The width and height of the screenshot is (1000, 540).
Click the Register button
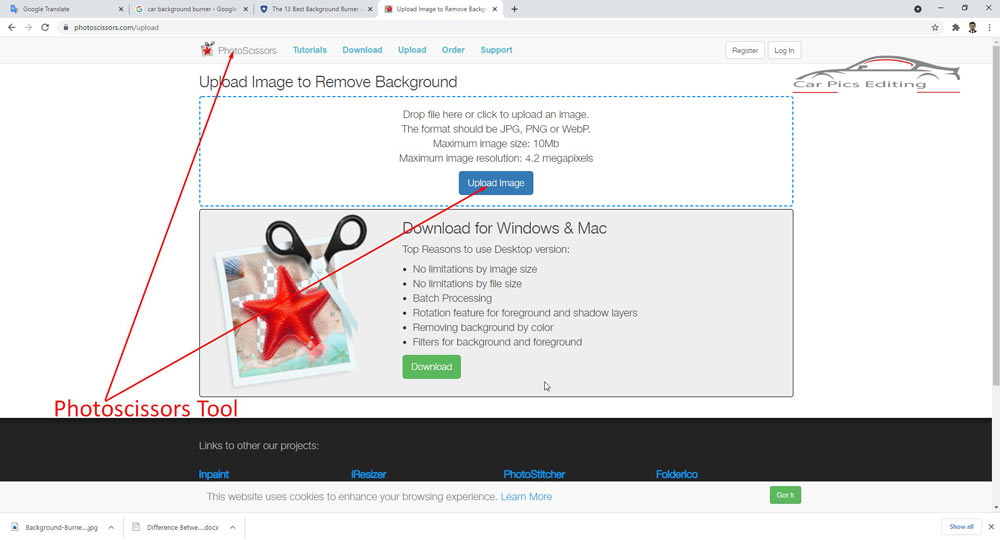click(x=745, y=50)
